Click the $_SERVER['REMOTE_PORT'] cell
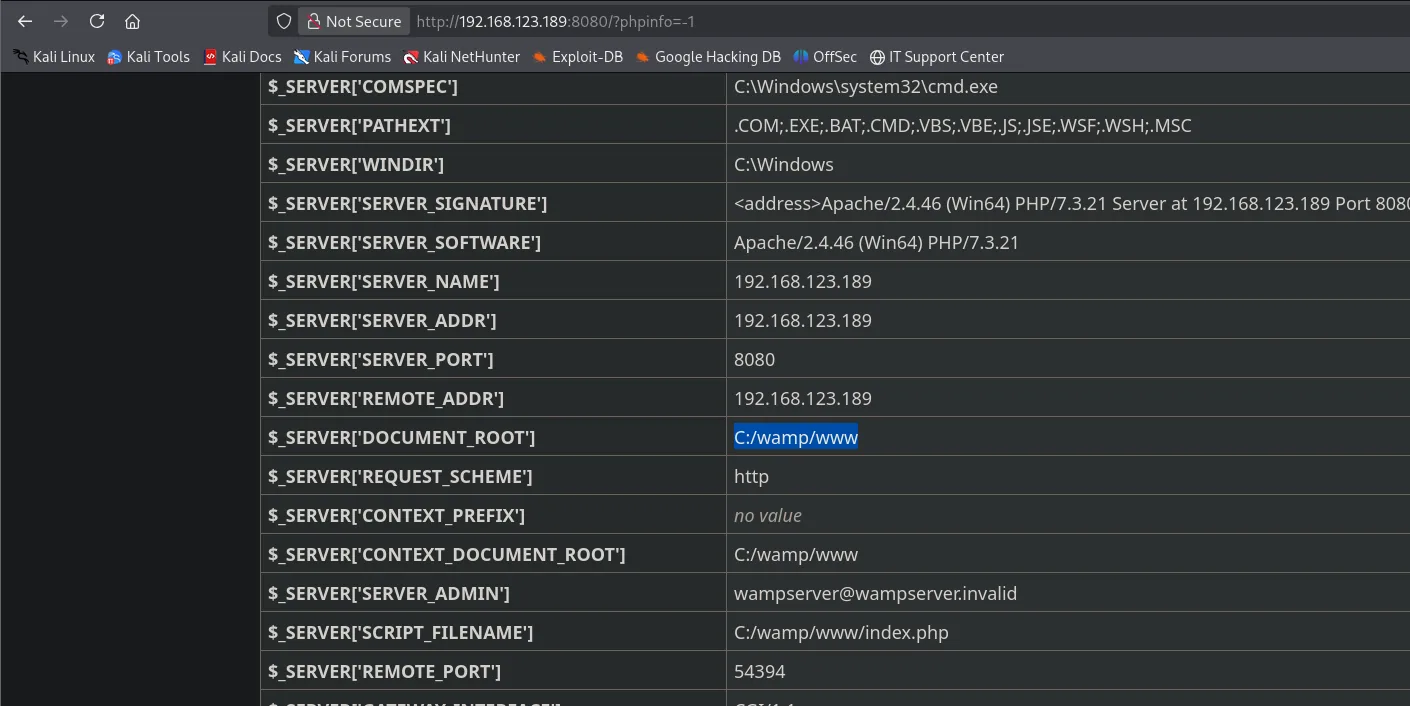Viewport: 1410px width, 706px height. (x=493, y=672)
